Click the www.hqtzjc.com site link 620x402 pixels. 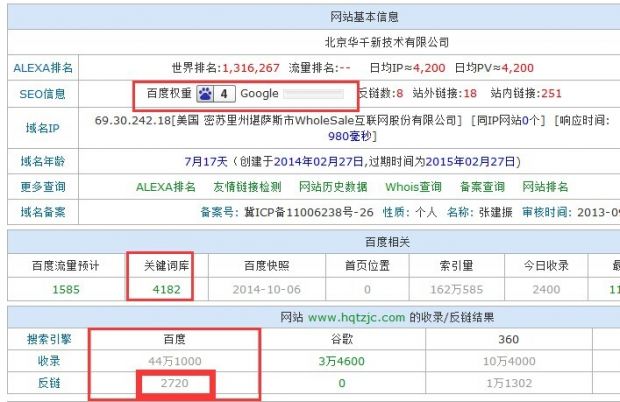357,317
